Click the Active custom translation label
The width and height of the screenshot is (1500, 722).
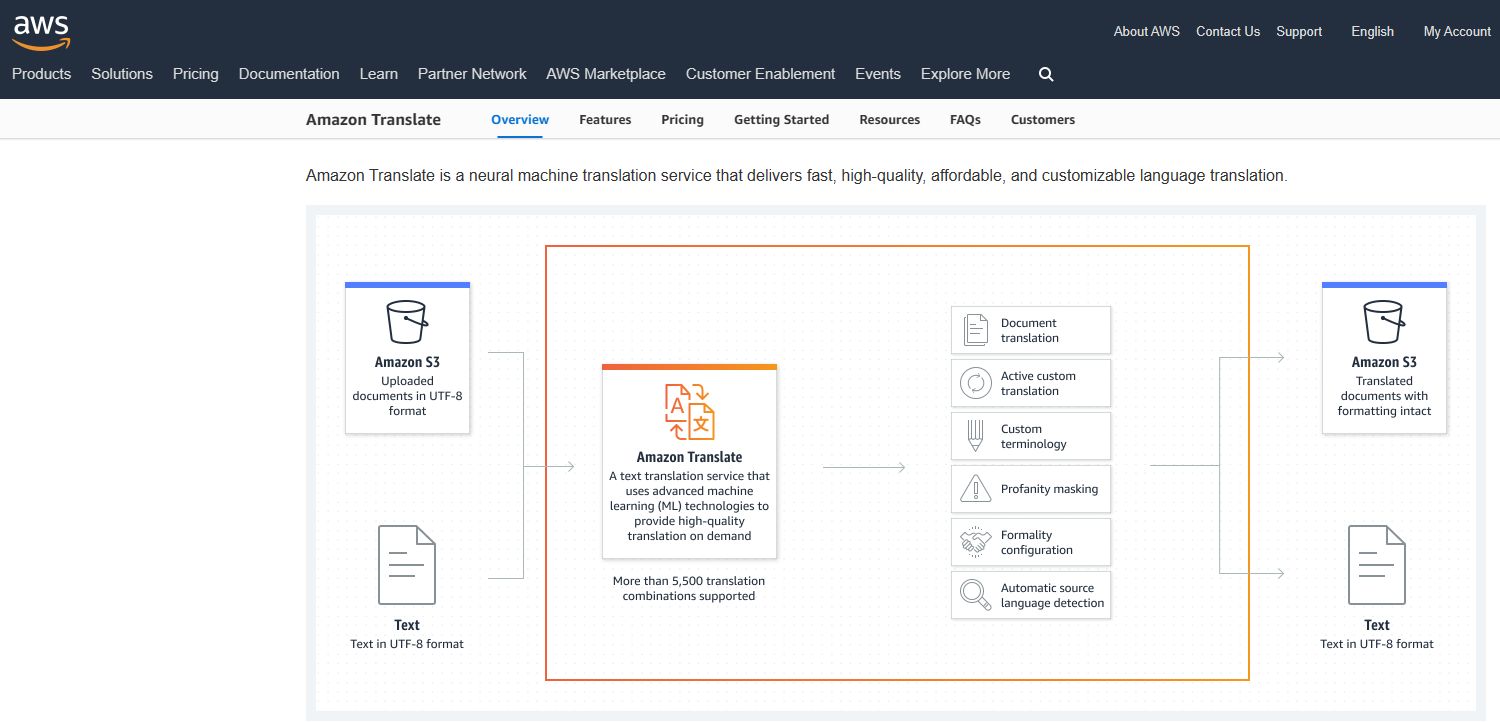coord(1038,383)
